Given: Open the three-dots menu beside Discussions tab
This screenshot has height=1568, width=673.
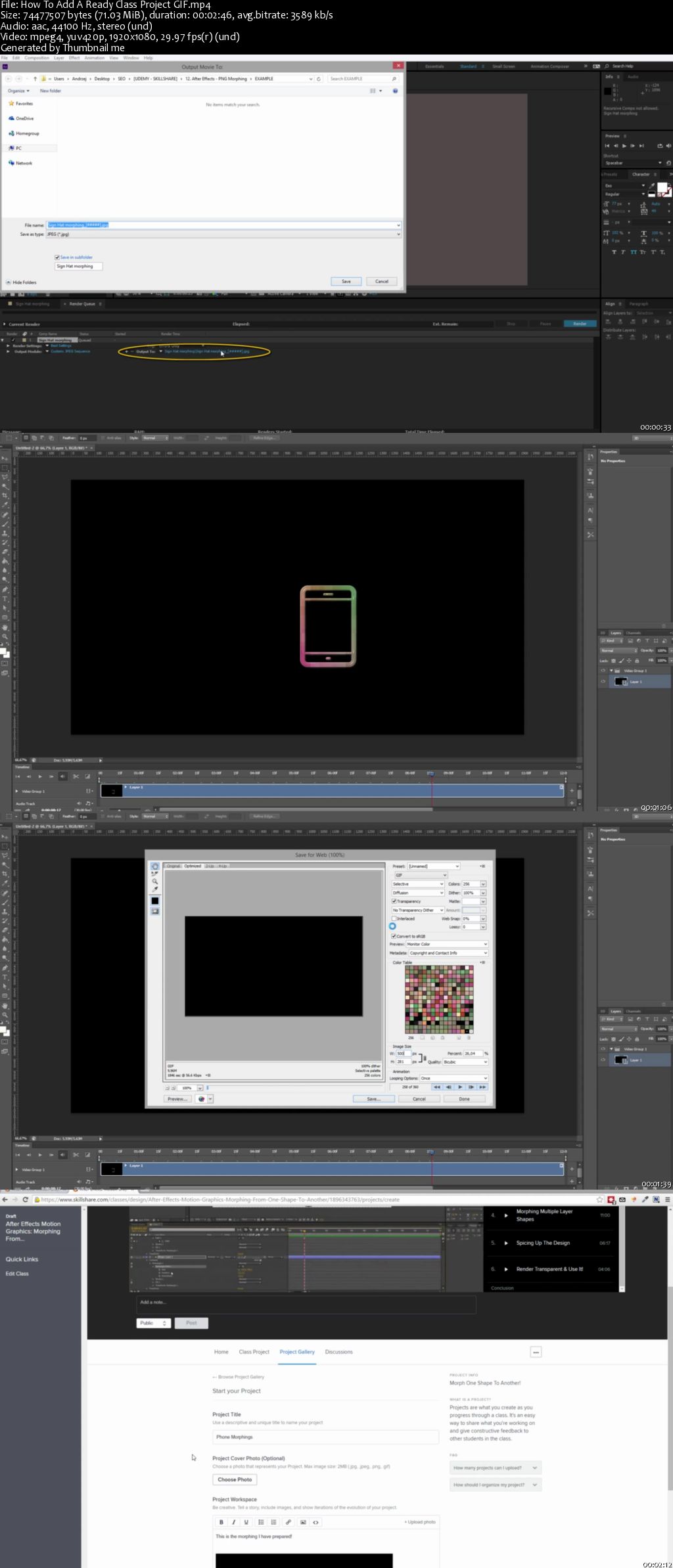Looking at the screenshot, I should click(536, 1352).
